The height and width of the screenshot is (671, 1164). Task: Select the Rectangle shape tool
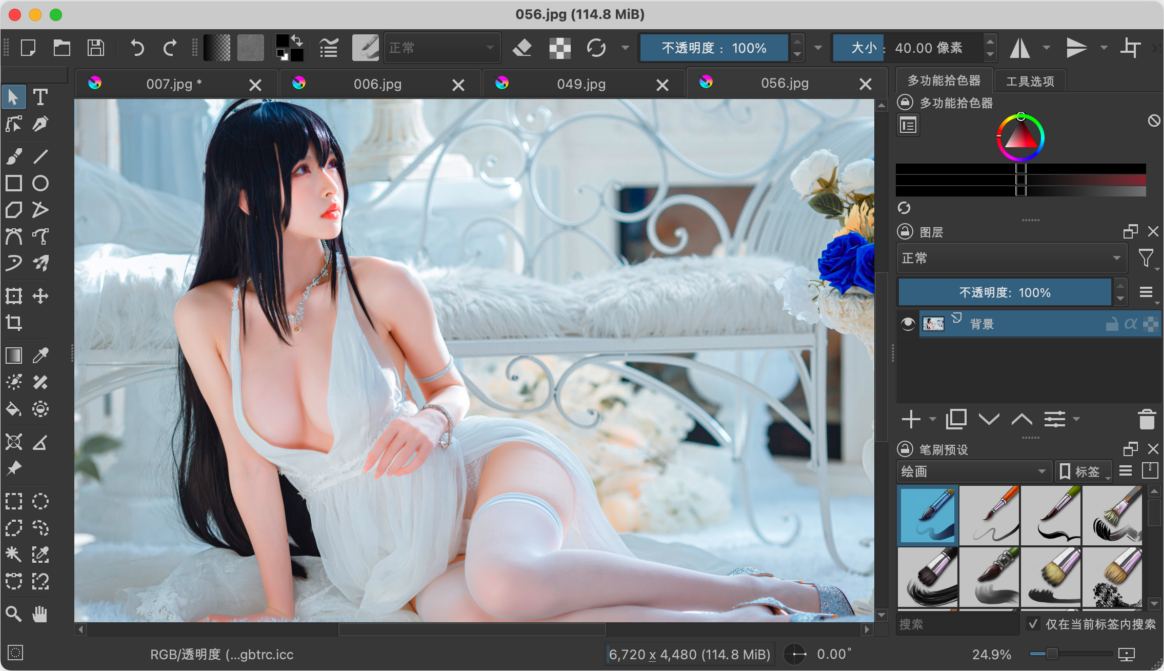click(x=13, y=183)
